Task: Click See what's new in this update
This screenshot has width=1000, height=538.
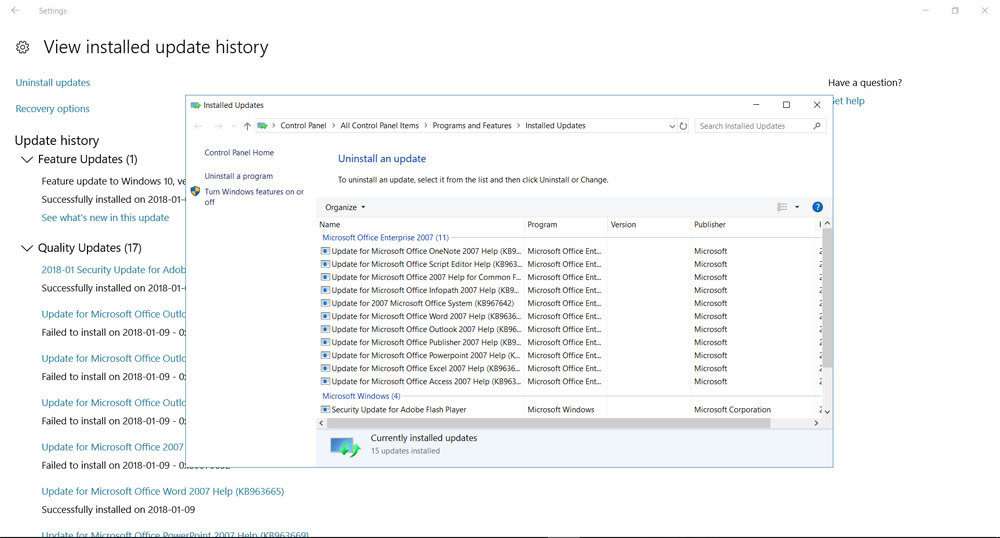Action: (105, 218)
